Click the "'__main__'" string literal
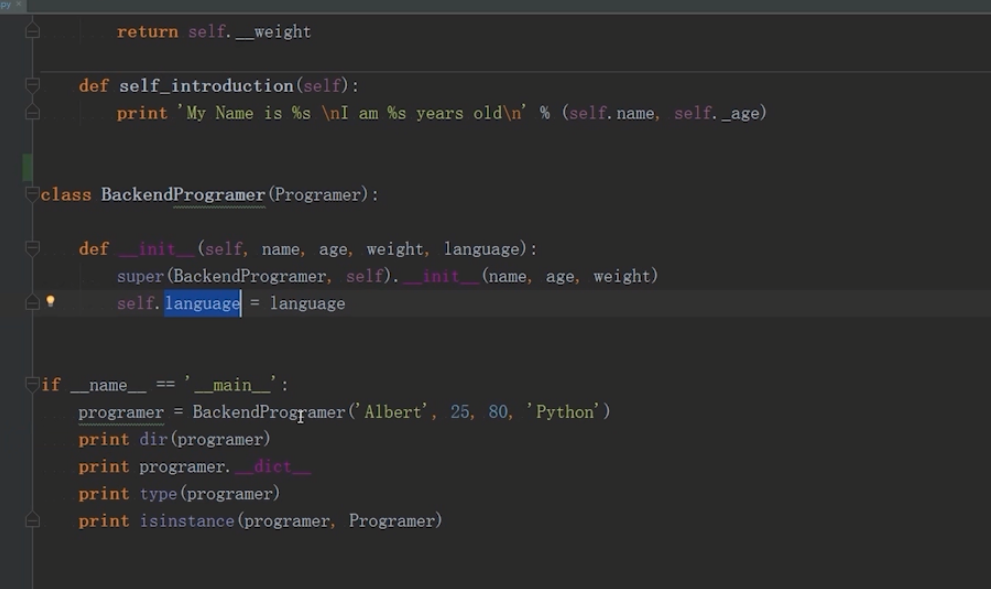Screen dimensions: 991x589 (230, 385)
